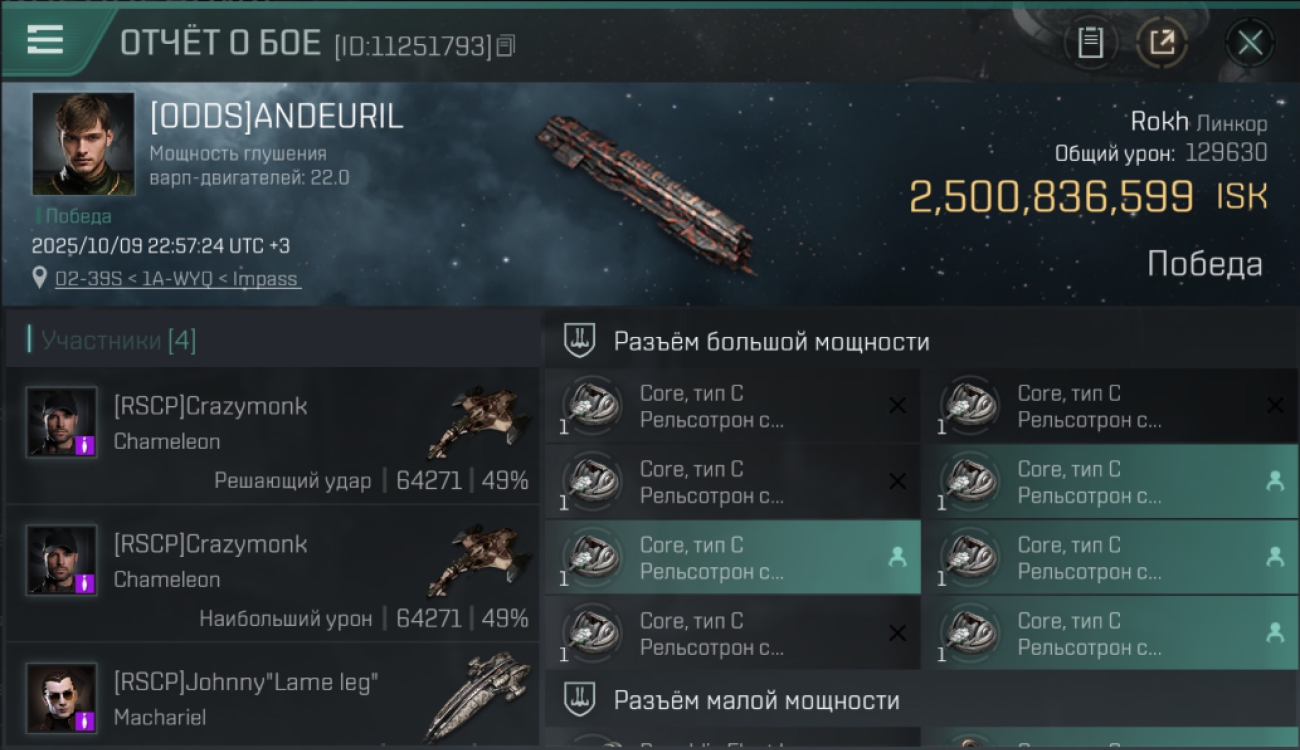This screenshot has width=1300, height=750.
Task: Open the hamburger menu in header
Action: click(45, 40)
